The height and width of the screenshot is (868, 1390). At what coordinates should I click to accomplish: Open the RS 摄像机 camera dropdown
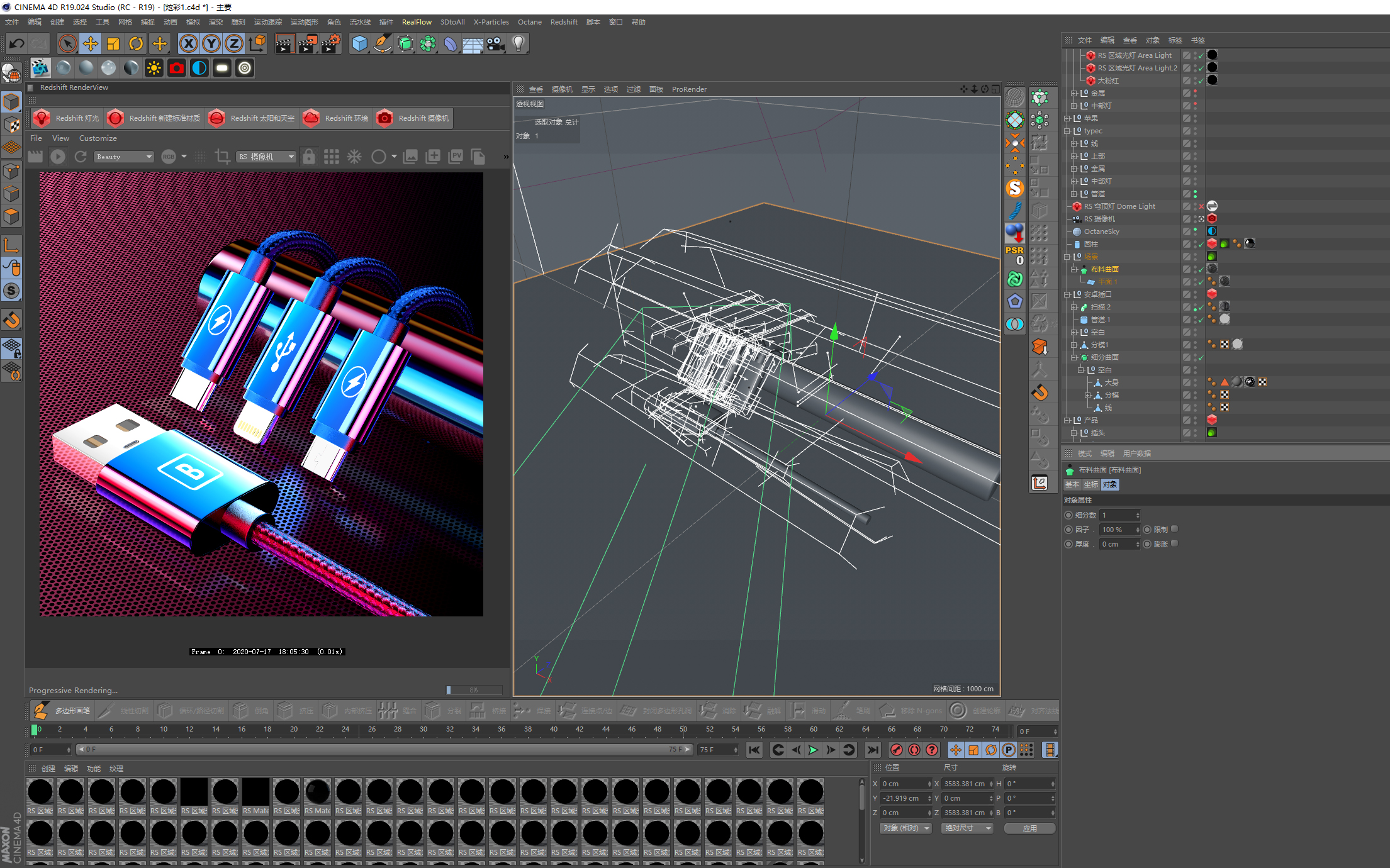(x=266, y=157)
